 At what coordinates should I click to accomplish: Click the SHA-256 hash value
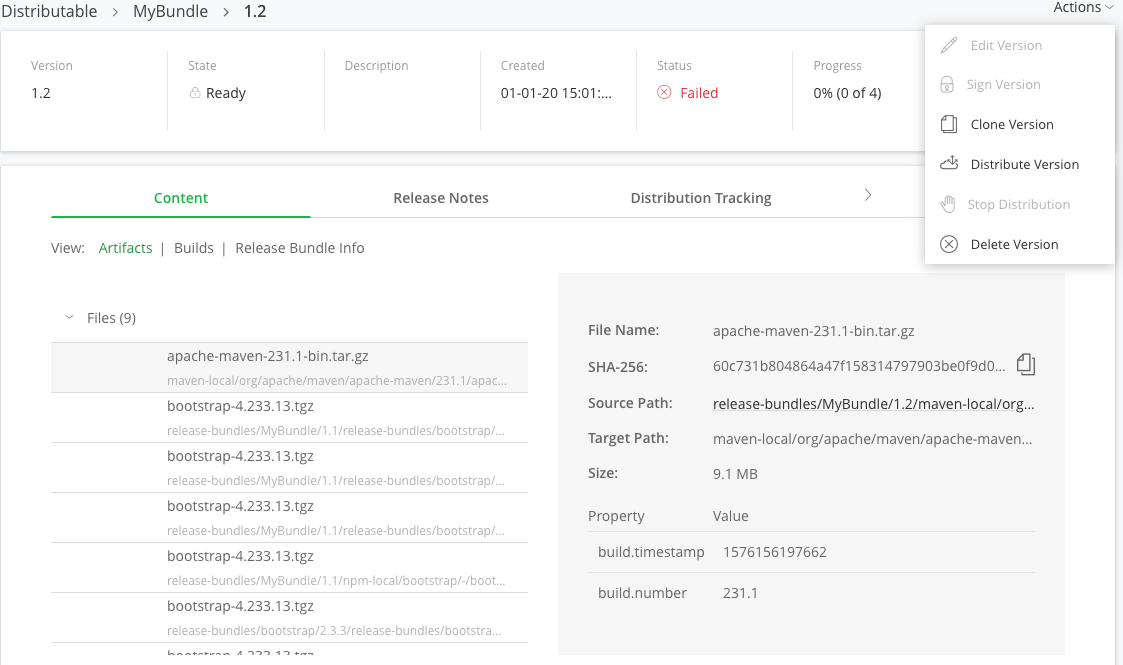[x=859, y=366]
